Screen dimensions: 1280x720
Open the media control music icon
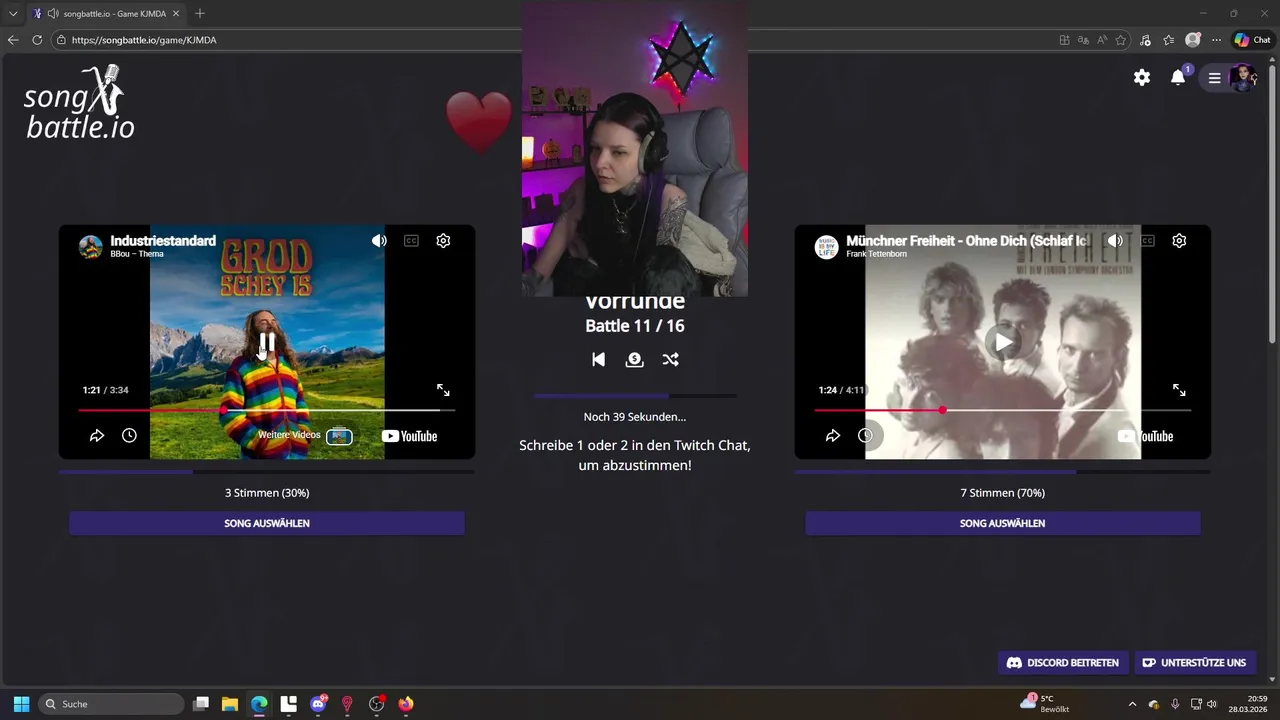[1145, 40]
